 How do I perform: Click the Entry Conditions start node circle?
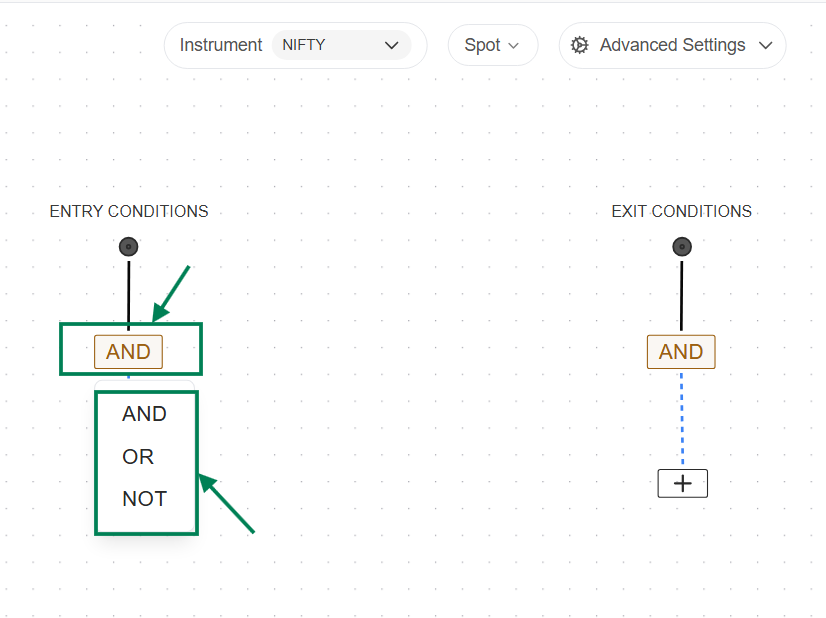(128, 246)
